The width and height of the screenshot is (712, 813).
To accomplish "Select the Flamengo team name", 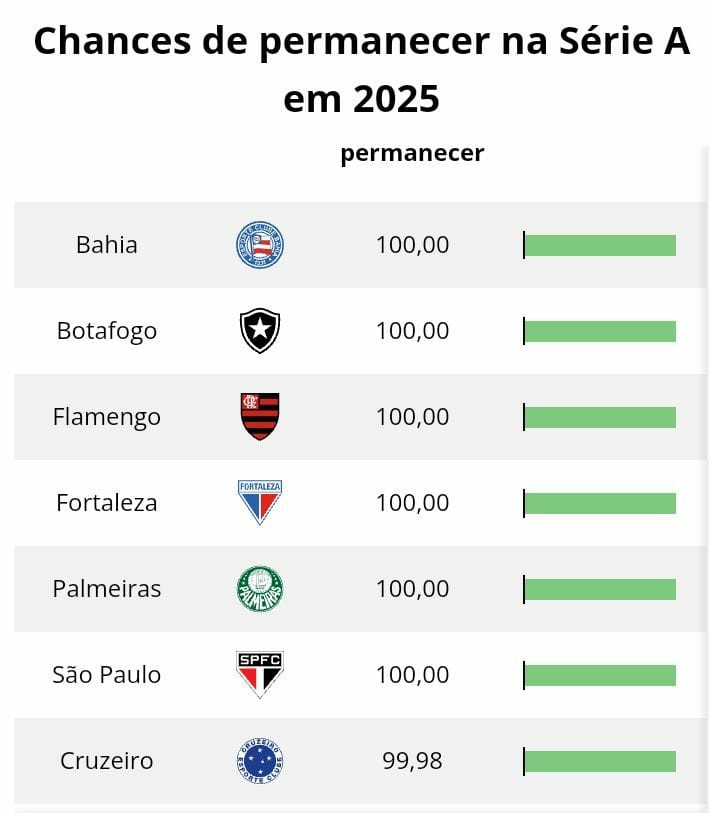I will click(x=107, y=417).
